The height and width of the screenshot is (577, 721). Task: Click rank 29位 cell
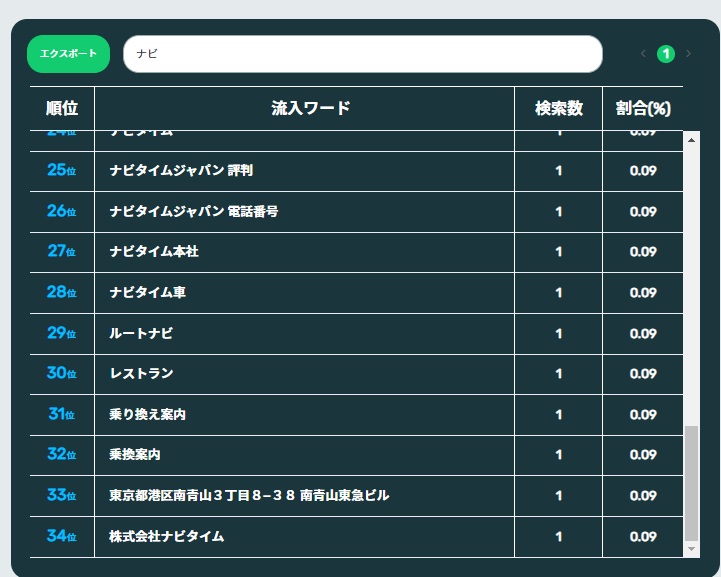pos(62,333)
